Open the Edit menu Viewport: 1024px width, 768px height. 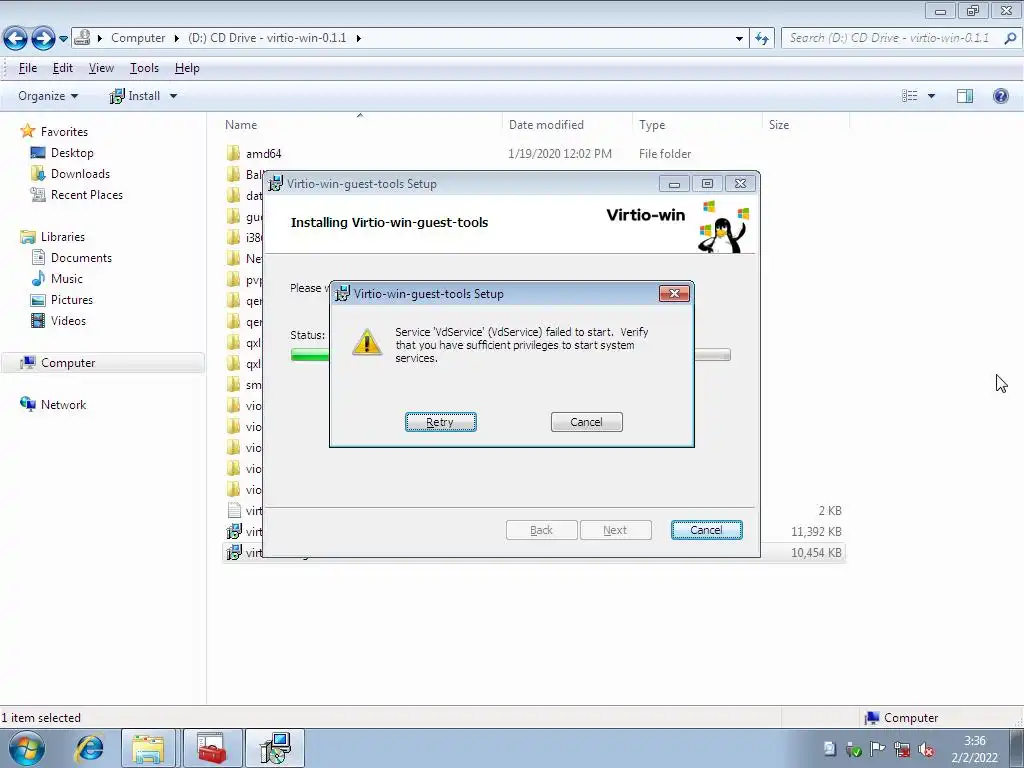pyautogui.click(x=63, y=68)
